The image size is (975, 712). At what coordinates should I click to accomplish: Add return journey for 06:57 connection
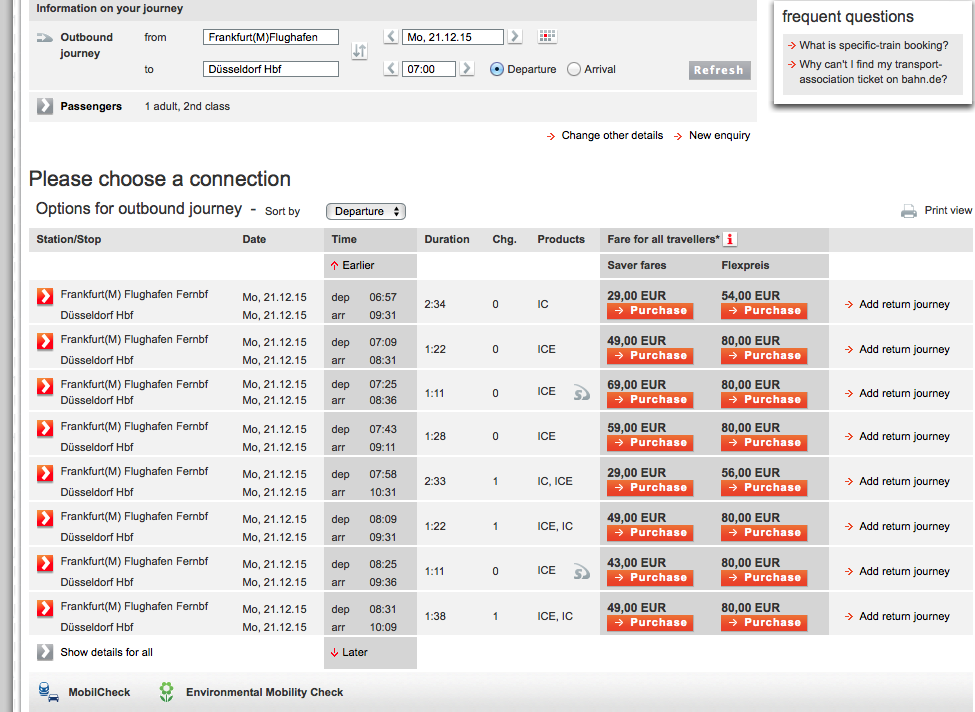tap(897, 304)
